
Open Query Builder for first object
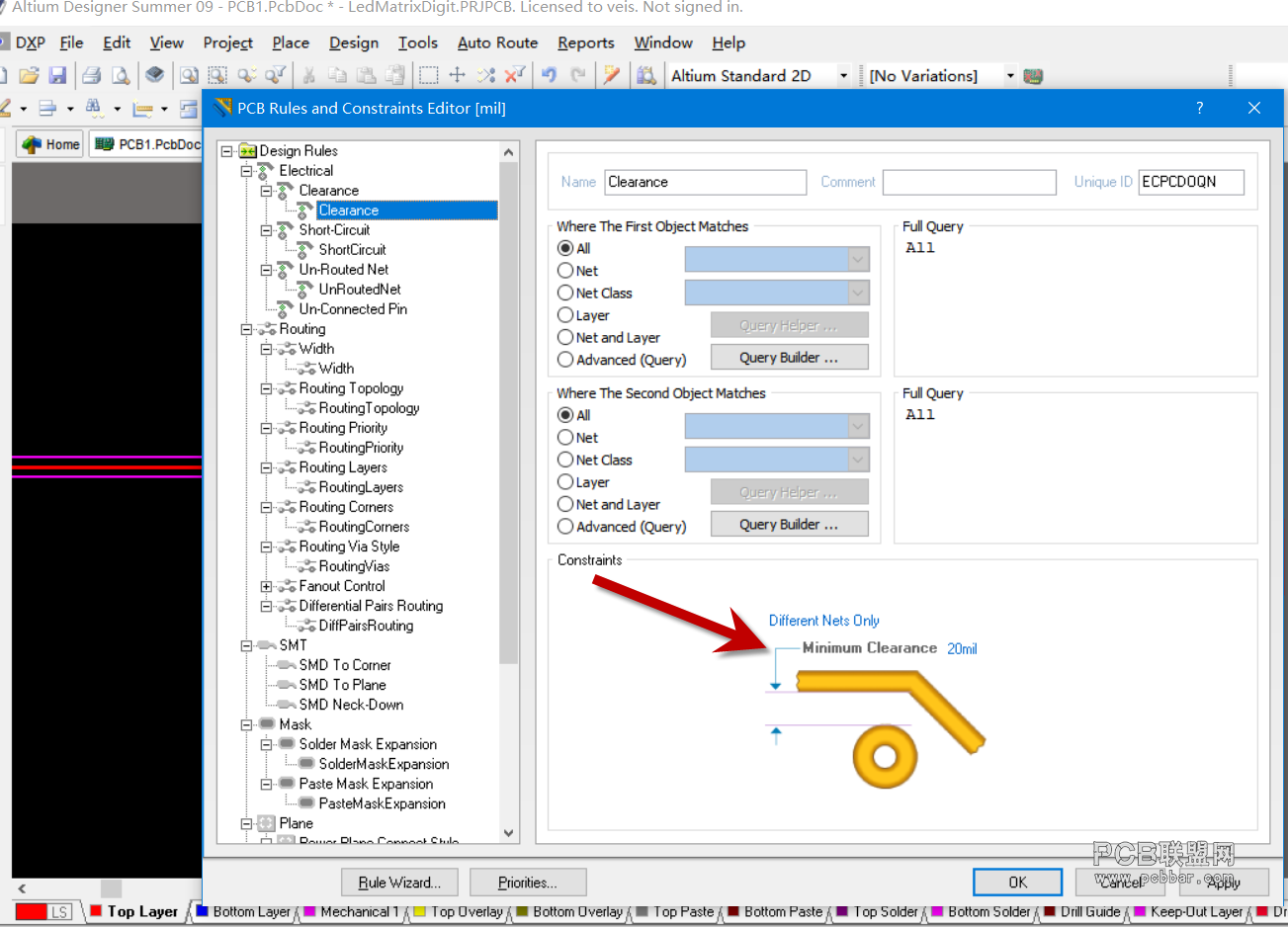789,358
